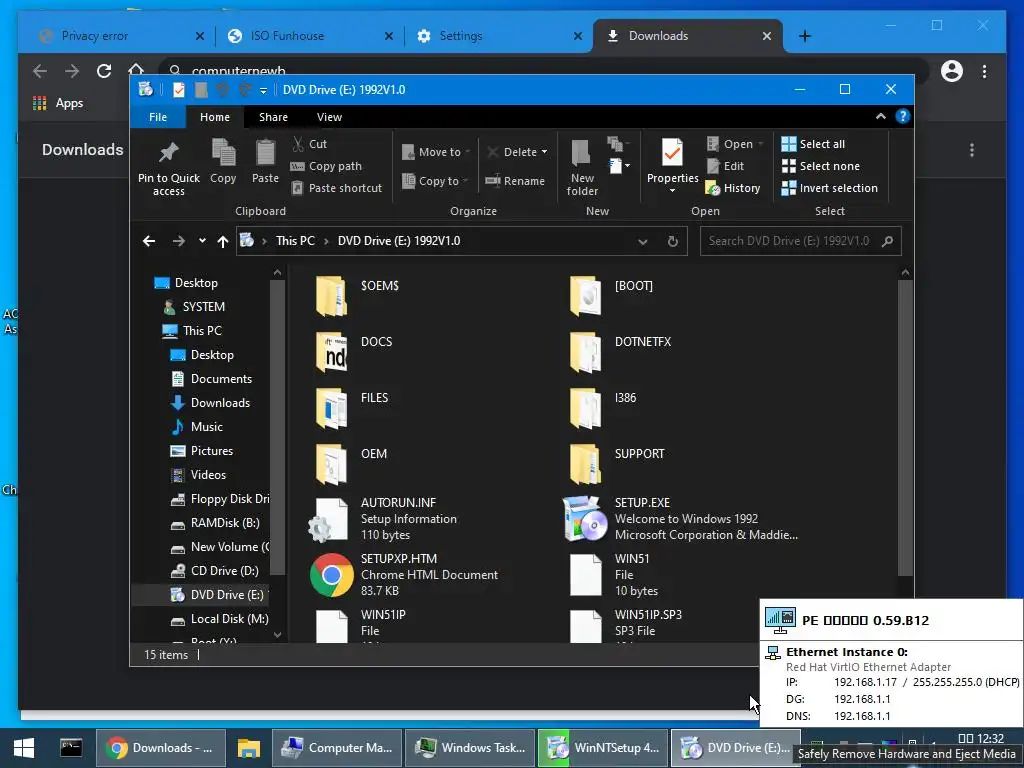This screenshot has height=768, width=1024.
Task: Click Select none in the ribbon
Action: click(821, 166)
